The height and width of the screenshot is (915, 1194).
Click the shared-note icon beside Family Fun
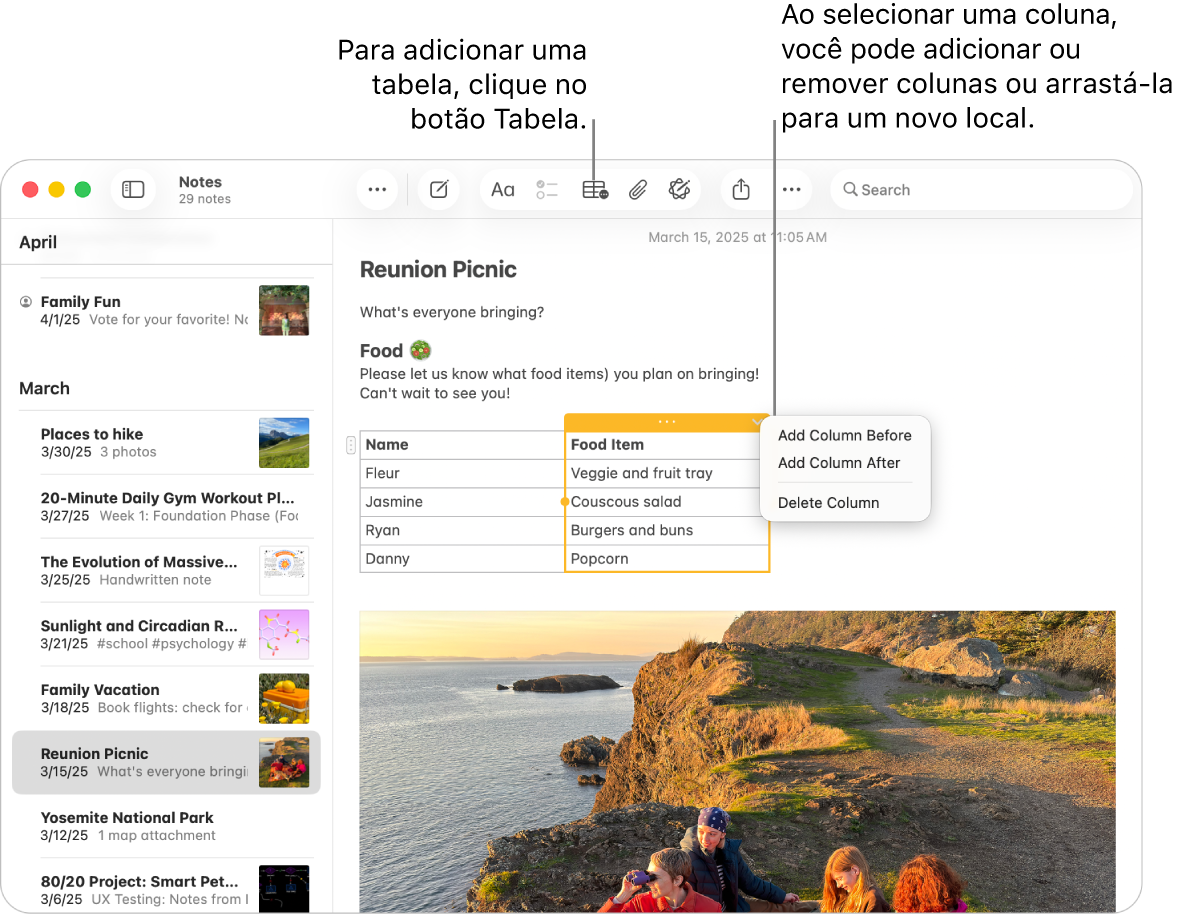pos(26,302)
